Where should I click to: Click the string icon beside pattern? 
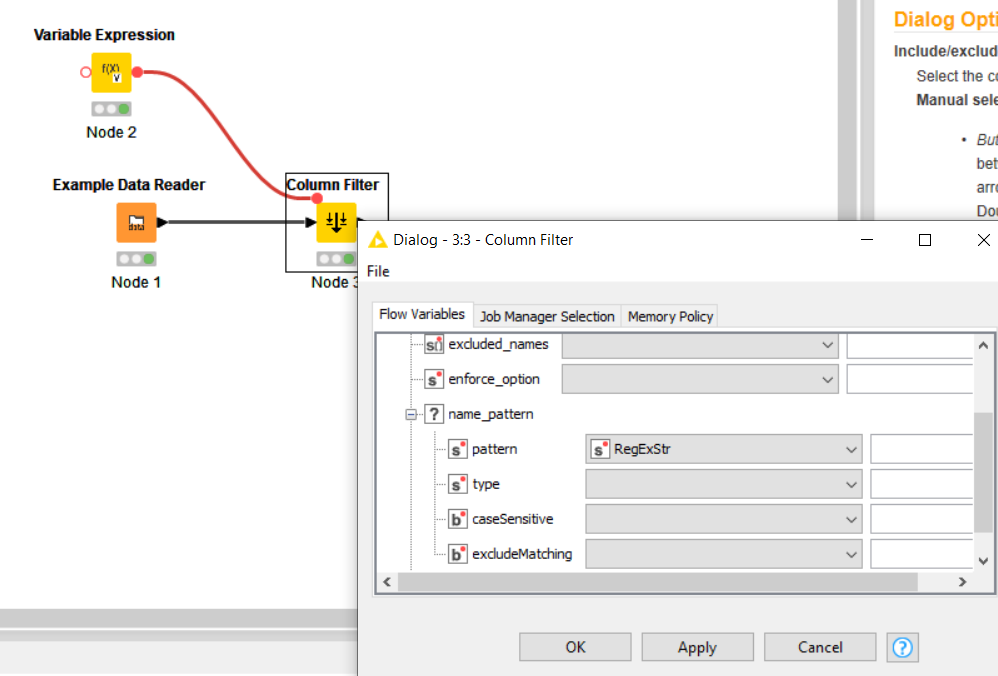[458, 450]
